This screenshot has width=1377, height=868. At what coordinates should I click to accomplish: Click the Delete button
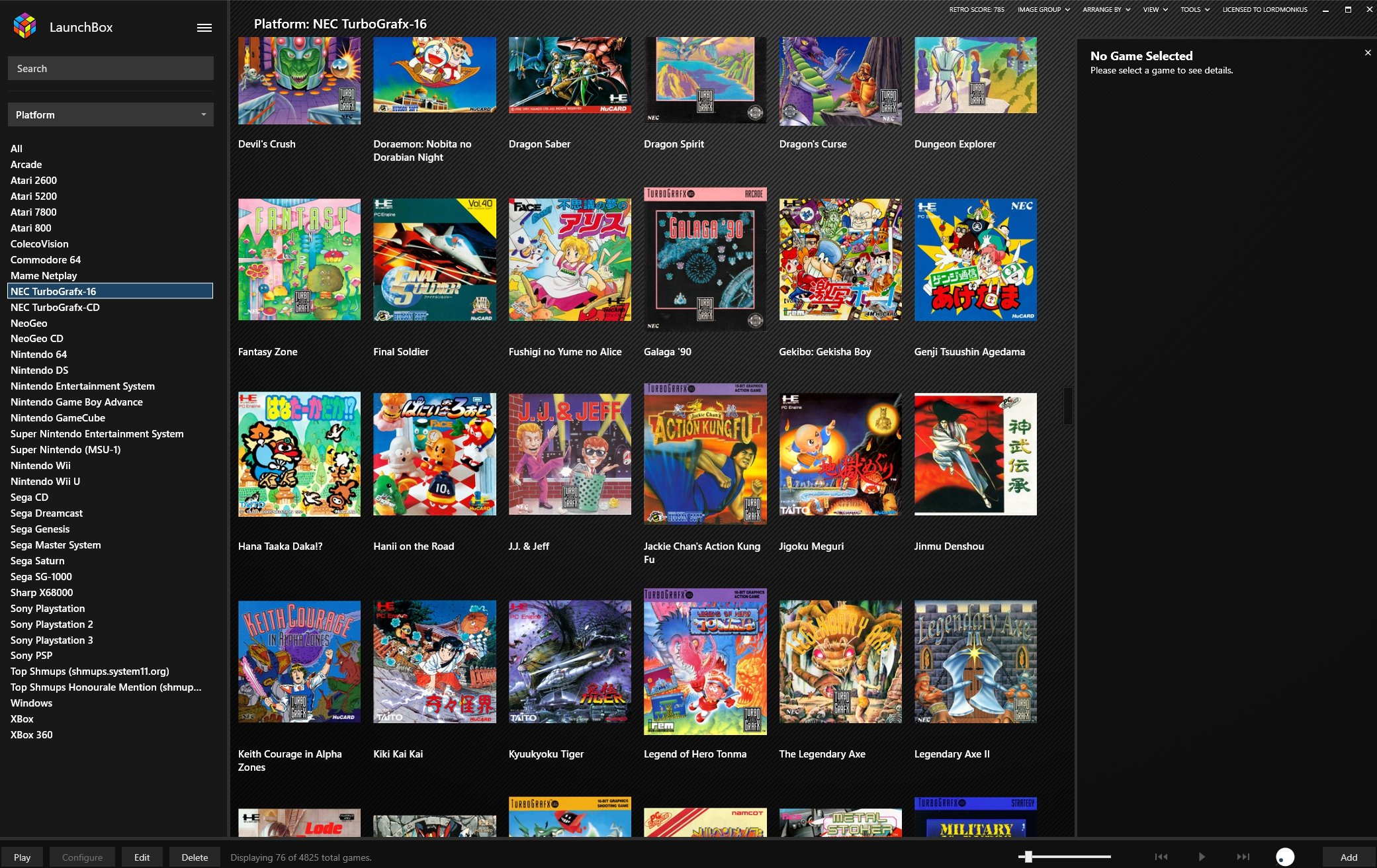pyautogui.click(x=195, y=857)
